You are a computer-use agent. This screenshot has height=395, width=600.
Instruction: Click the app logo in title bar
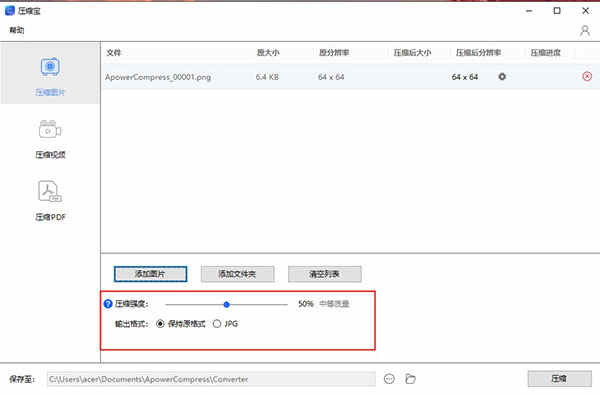(10, 10)
